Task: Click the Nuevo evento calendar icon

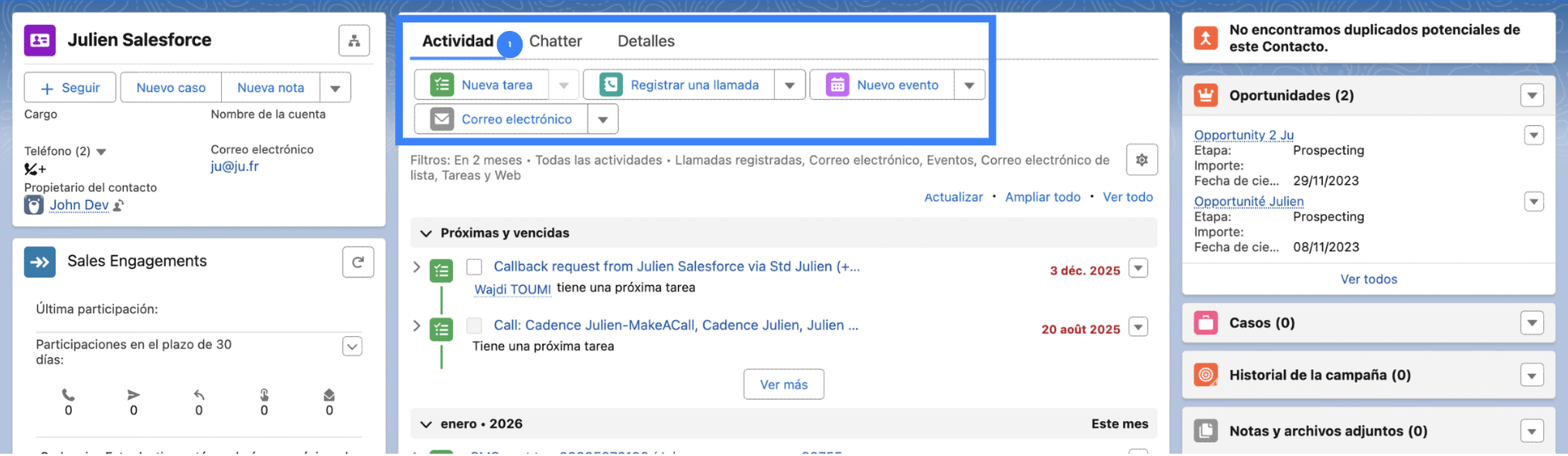Action: [837, 85]
